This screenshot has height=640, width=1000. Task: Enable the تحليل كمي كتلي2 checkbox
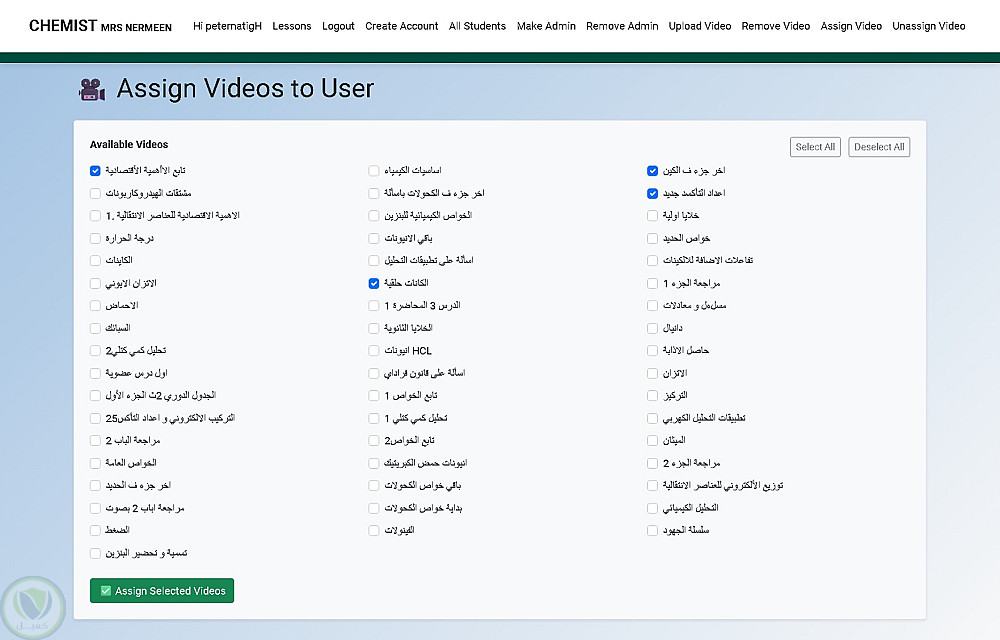[x=95, y=351]
